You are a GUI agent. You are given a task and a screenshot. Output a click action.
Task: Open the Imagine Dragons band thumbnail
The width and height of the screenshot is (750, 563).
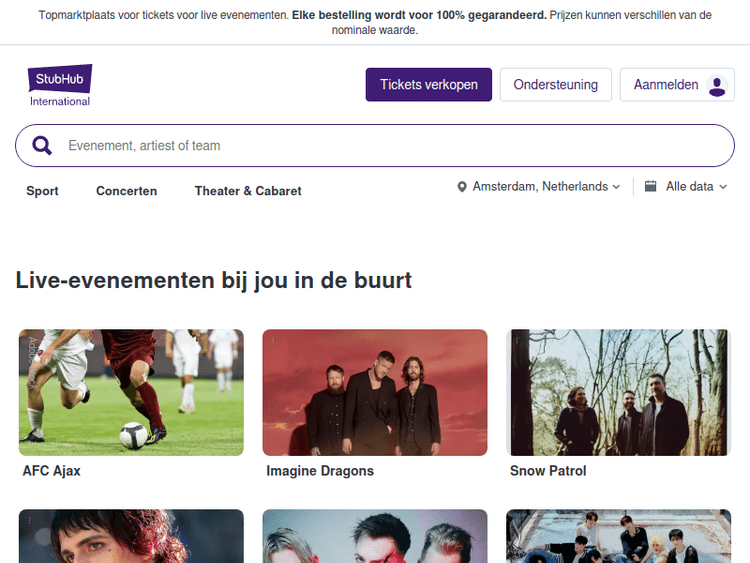375,392
